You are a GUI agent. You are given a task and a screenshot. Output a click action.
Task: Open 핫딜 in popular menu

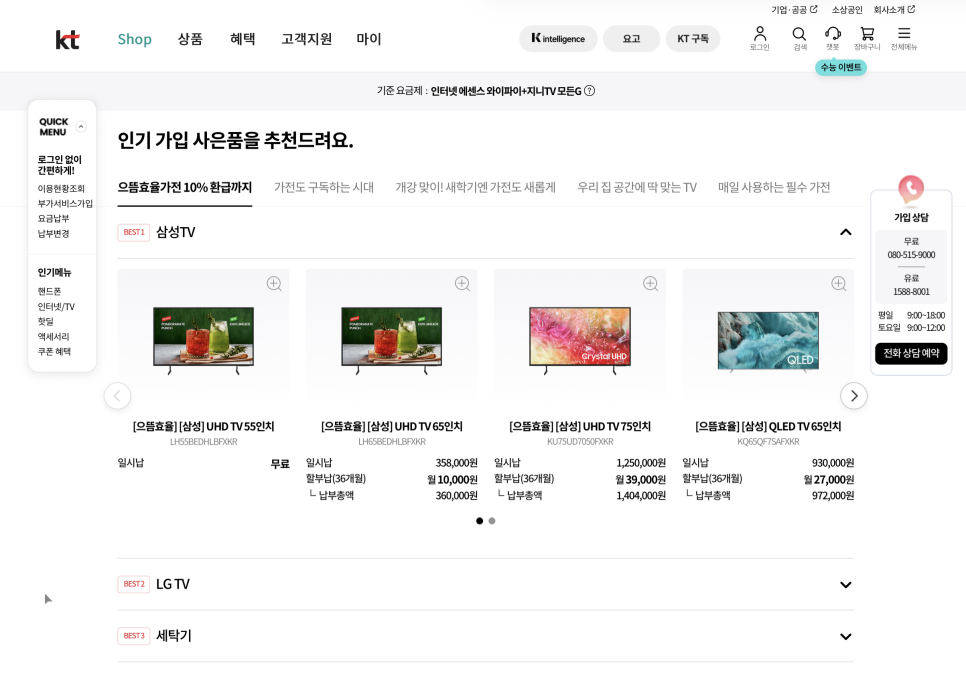(46, 321)
